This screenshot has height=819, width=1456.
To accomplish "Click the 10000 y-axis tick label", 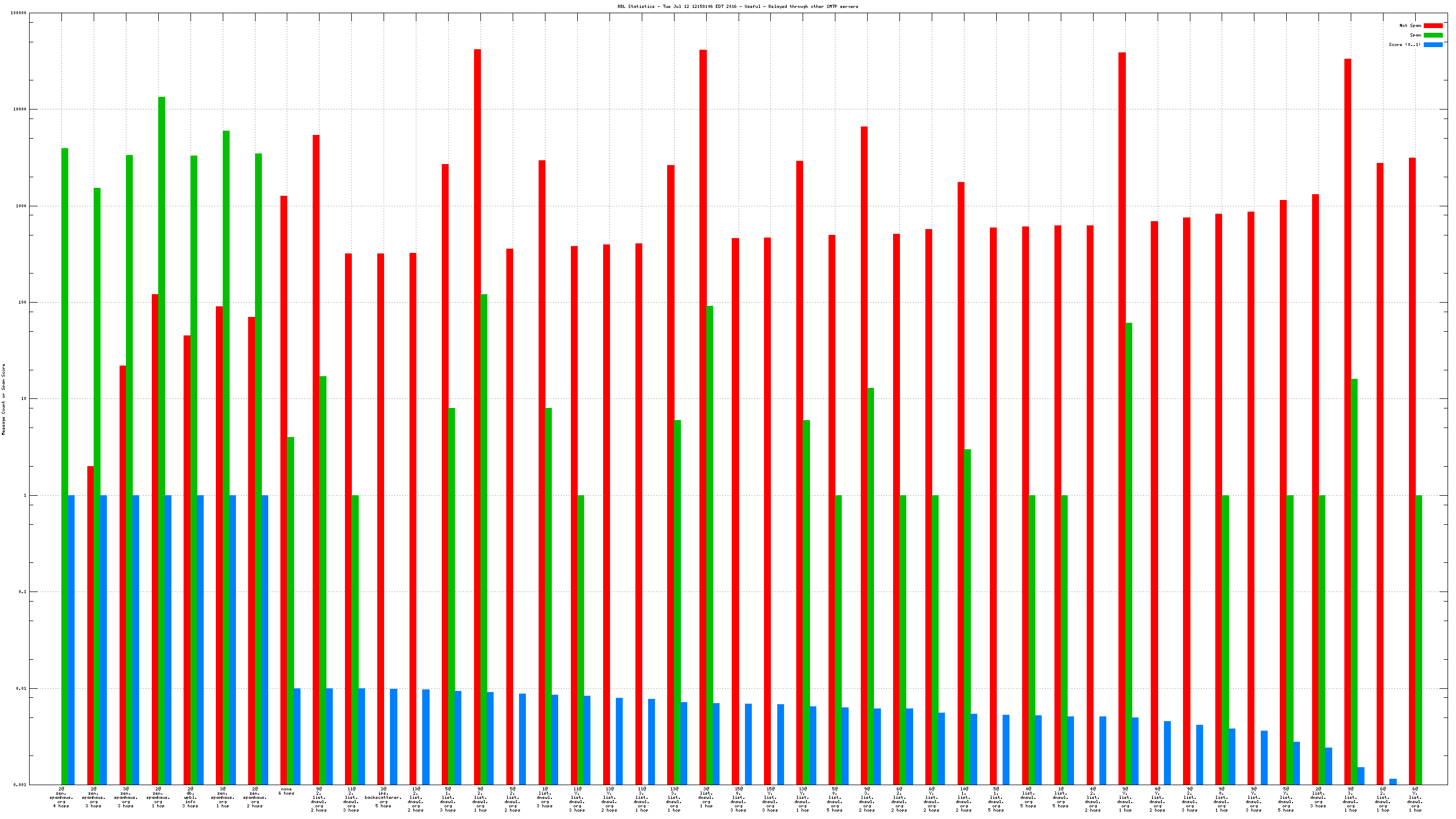I will 20,110.
